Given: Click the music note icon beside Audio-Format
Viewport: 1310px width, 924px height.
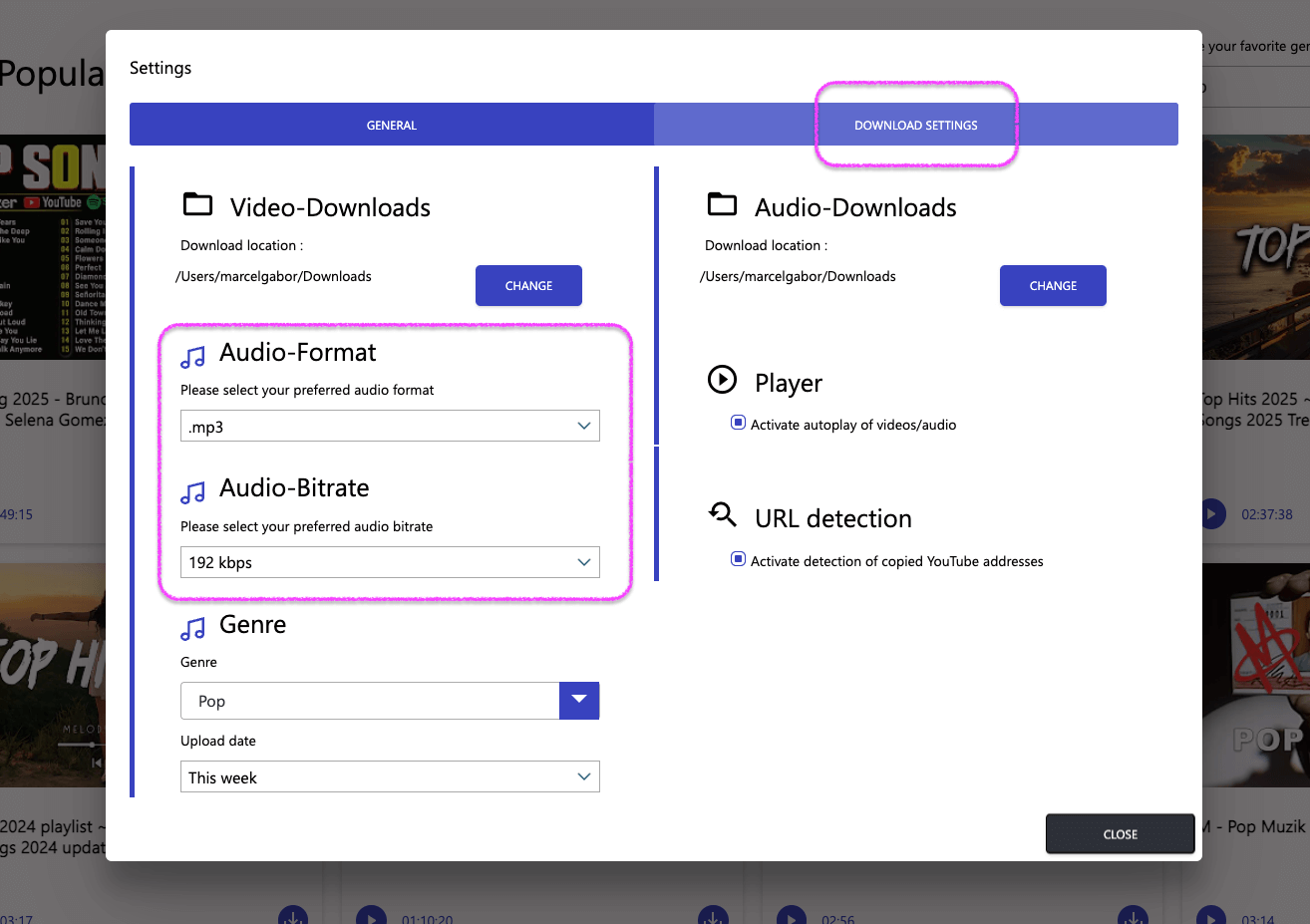Looking at the screenshot, I should (x=192, y=355).
